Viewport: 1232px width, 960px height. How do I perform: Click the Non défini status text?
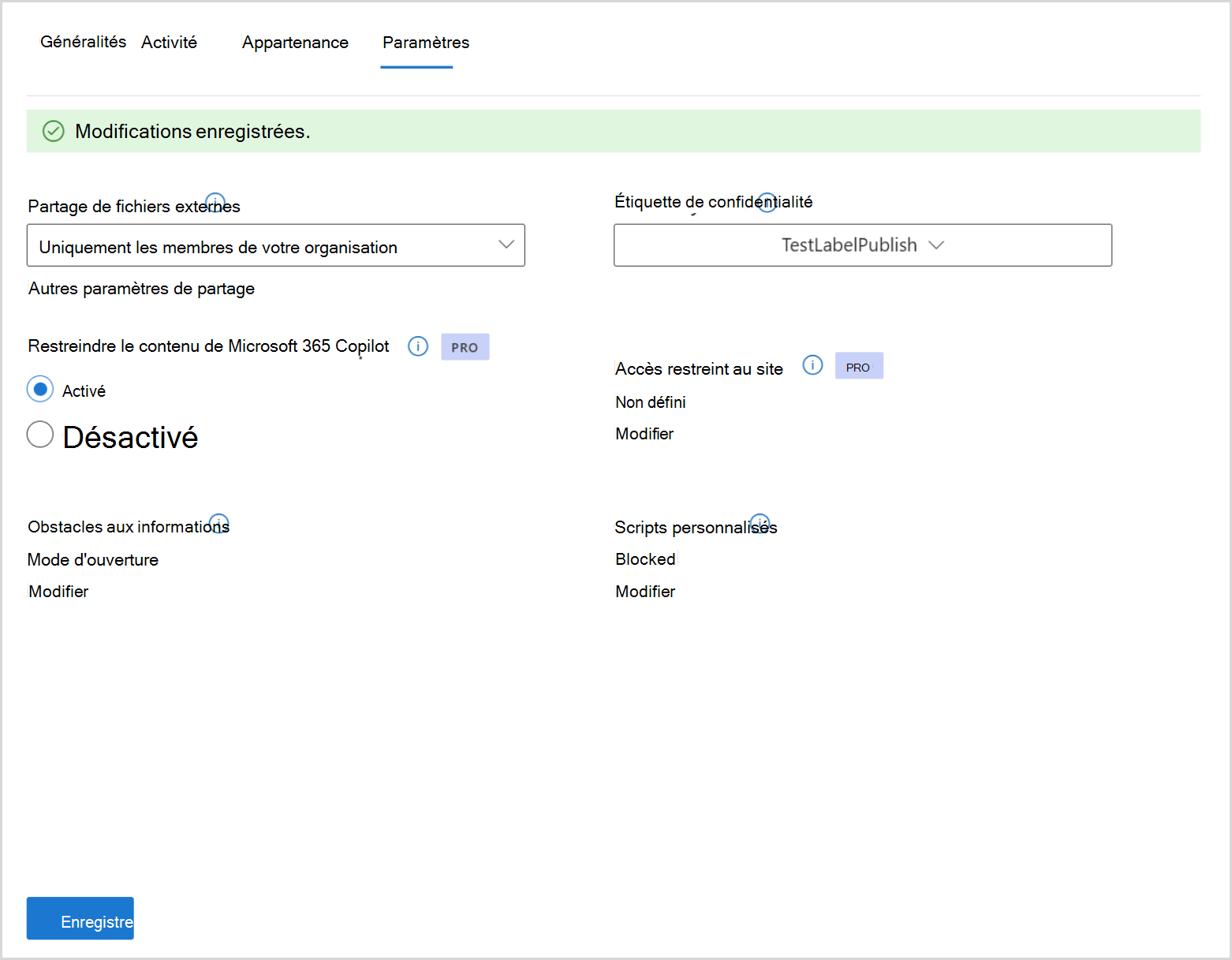point(651,402)
